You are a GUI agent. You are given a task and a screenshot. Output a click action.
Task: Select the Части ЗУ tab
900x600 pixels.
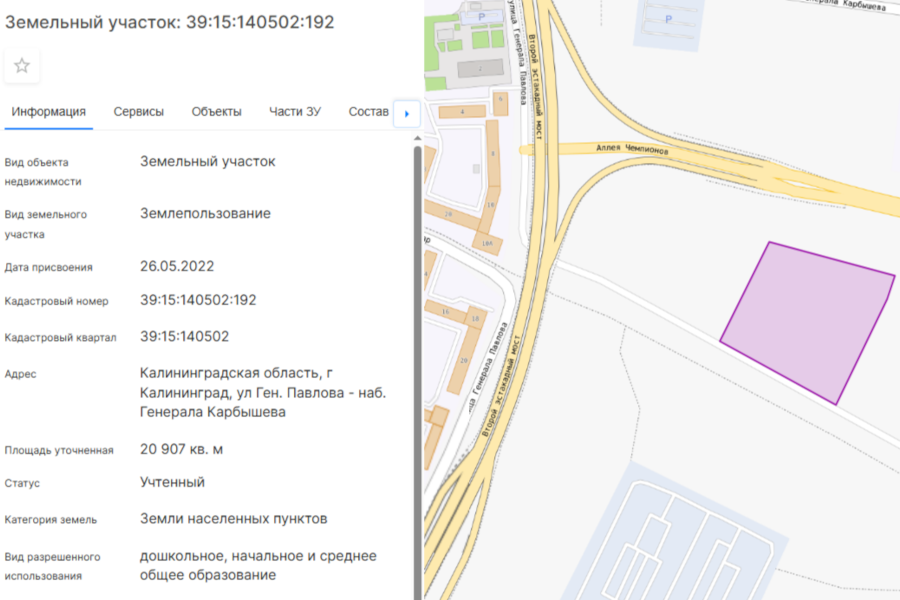(294, 112)
